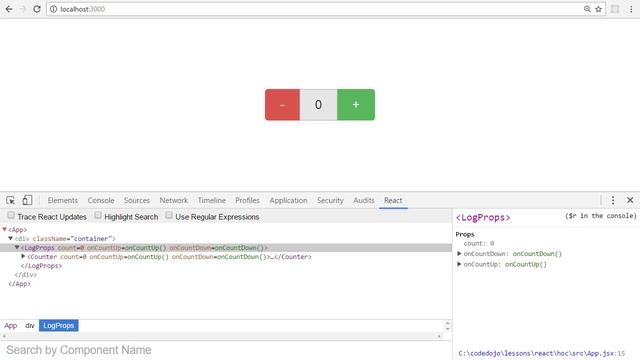This screenshot has width=640, height=360.
Task: Bookmark this page with the star icon
Action: pos(598,9)
